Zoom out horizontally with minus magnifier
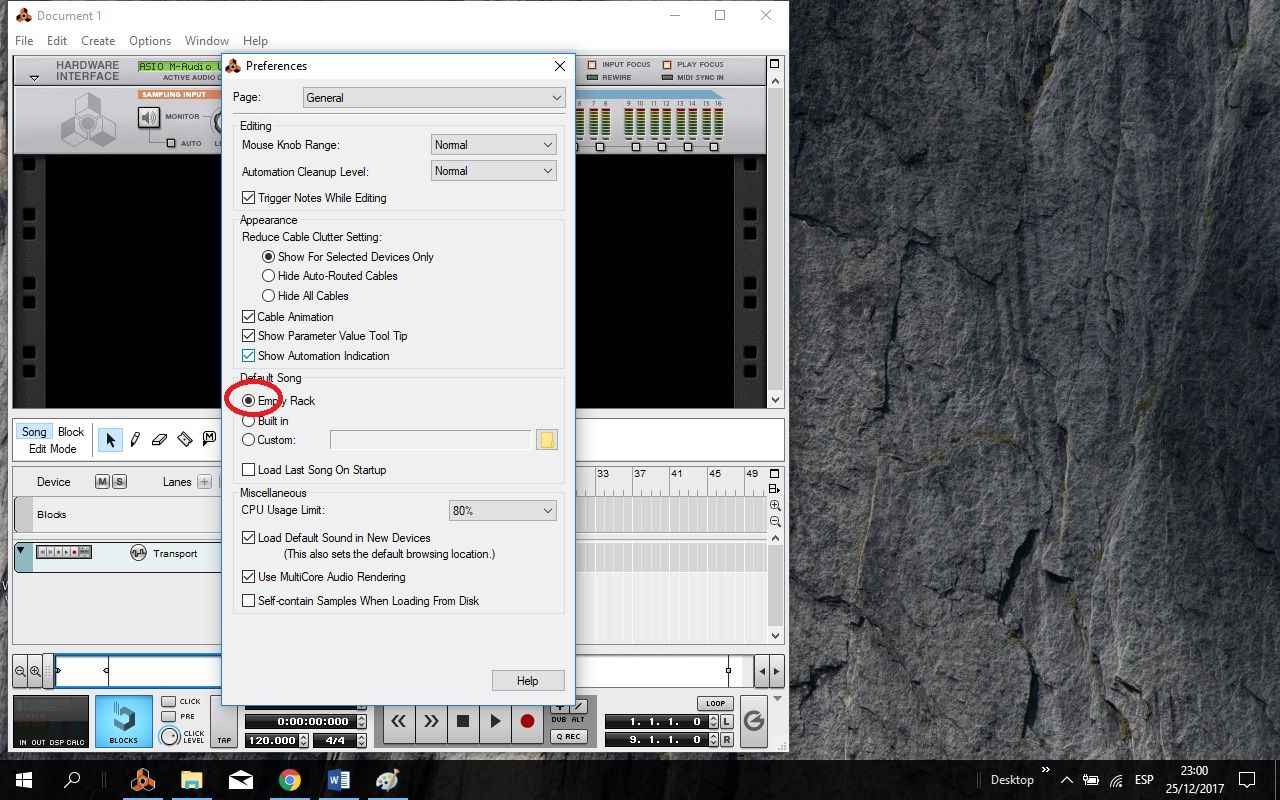Viewport: 1280px width, 800px height. 20,671
